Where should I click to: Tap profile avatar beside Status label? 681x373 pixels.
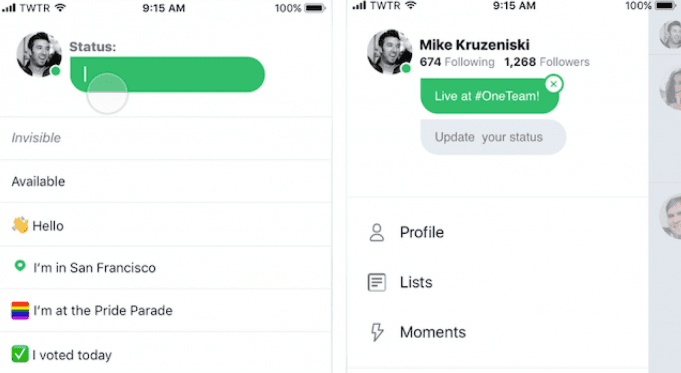tap(39, 54)
